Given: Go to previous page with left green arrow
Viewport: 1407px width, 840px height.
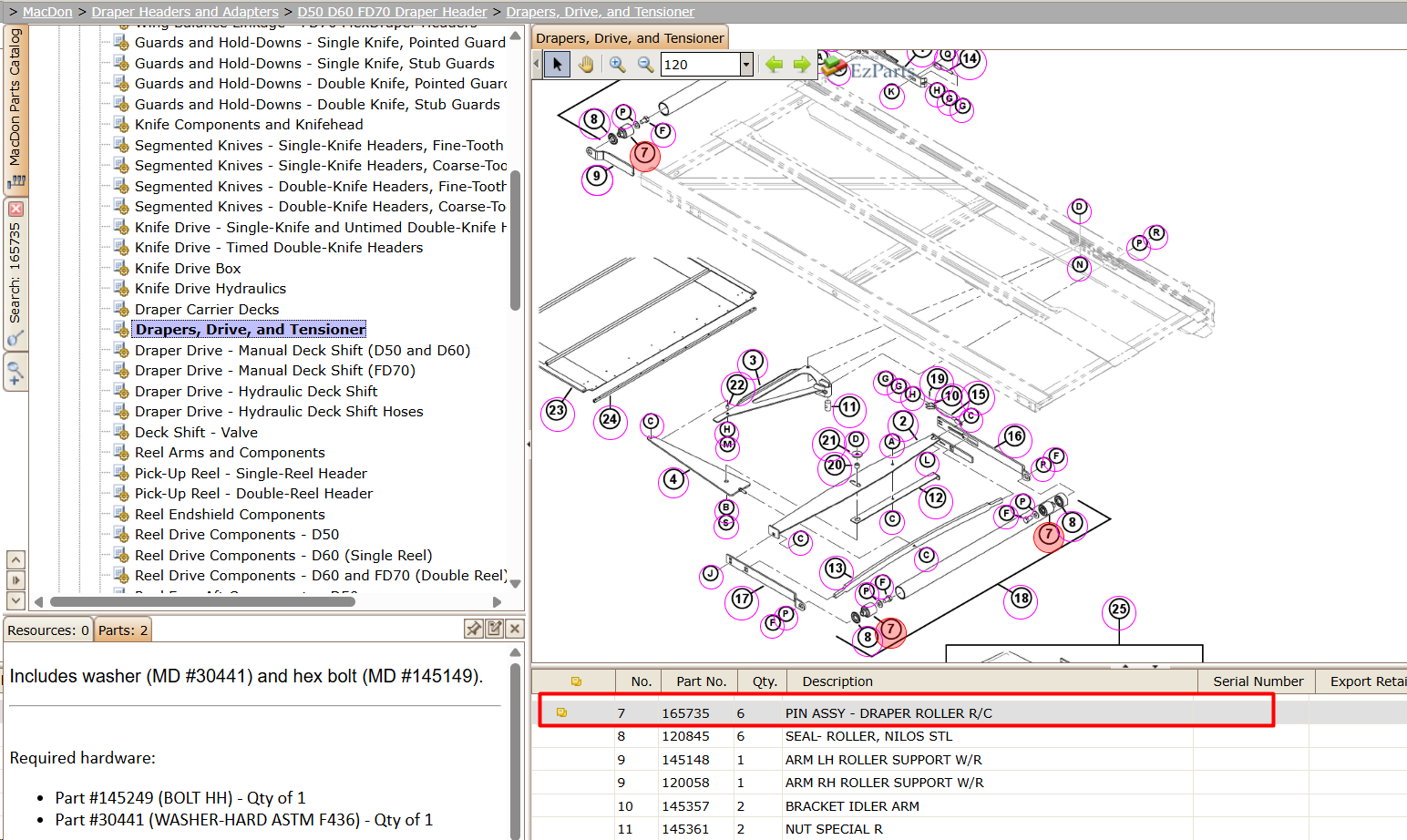Looking at the screenshot, I should click(x=775, y=65).
